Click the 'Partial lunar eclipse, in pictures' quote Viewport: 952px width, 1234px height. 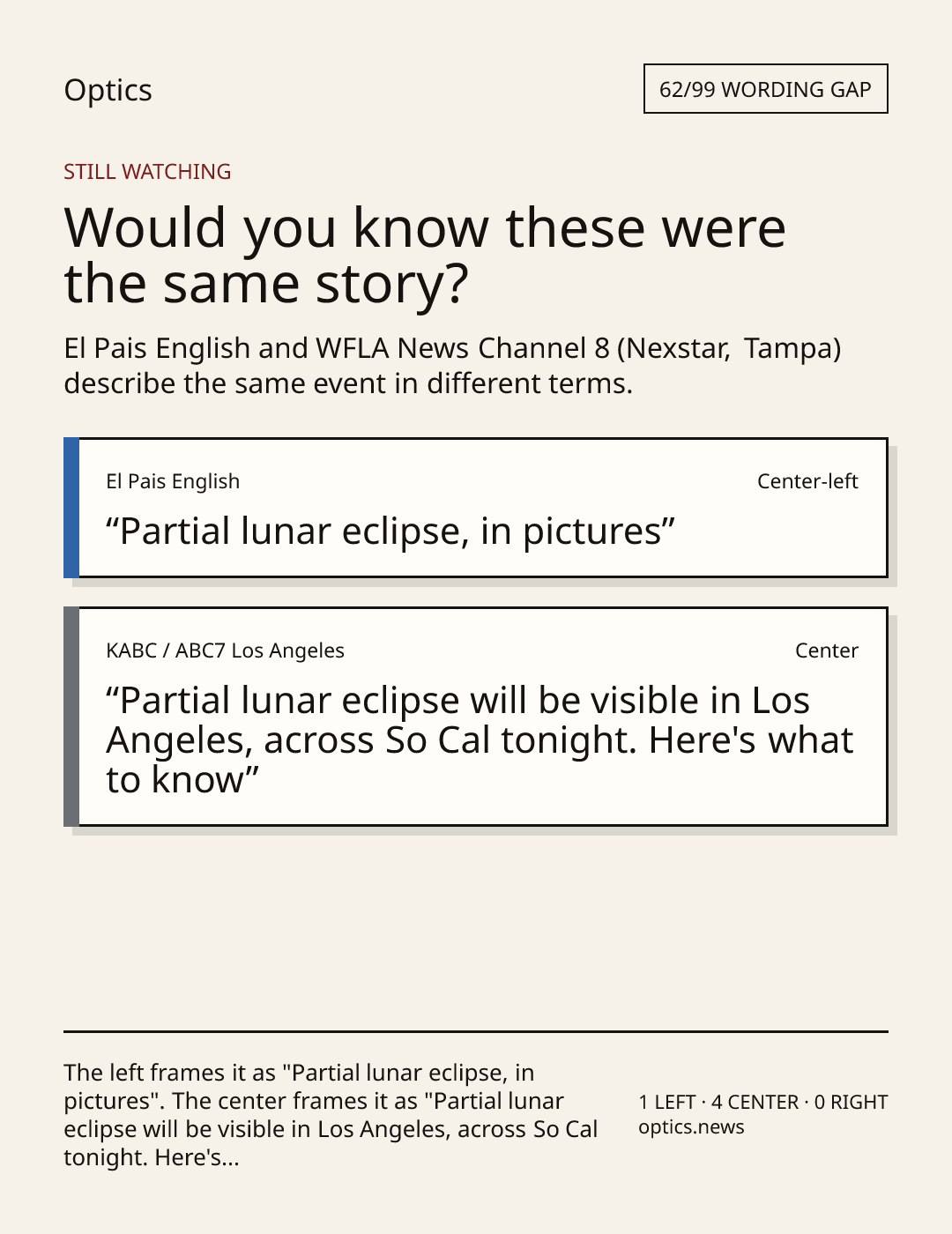[390, 532]
